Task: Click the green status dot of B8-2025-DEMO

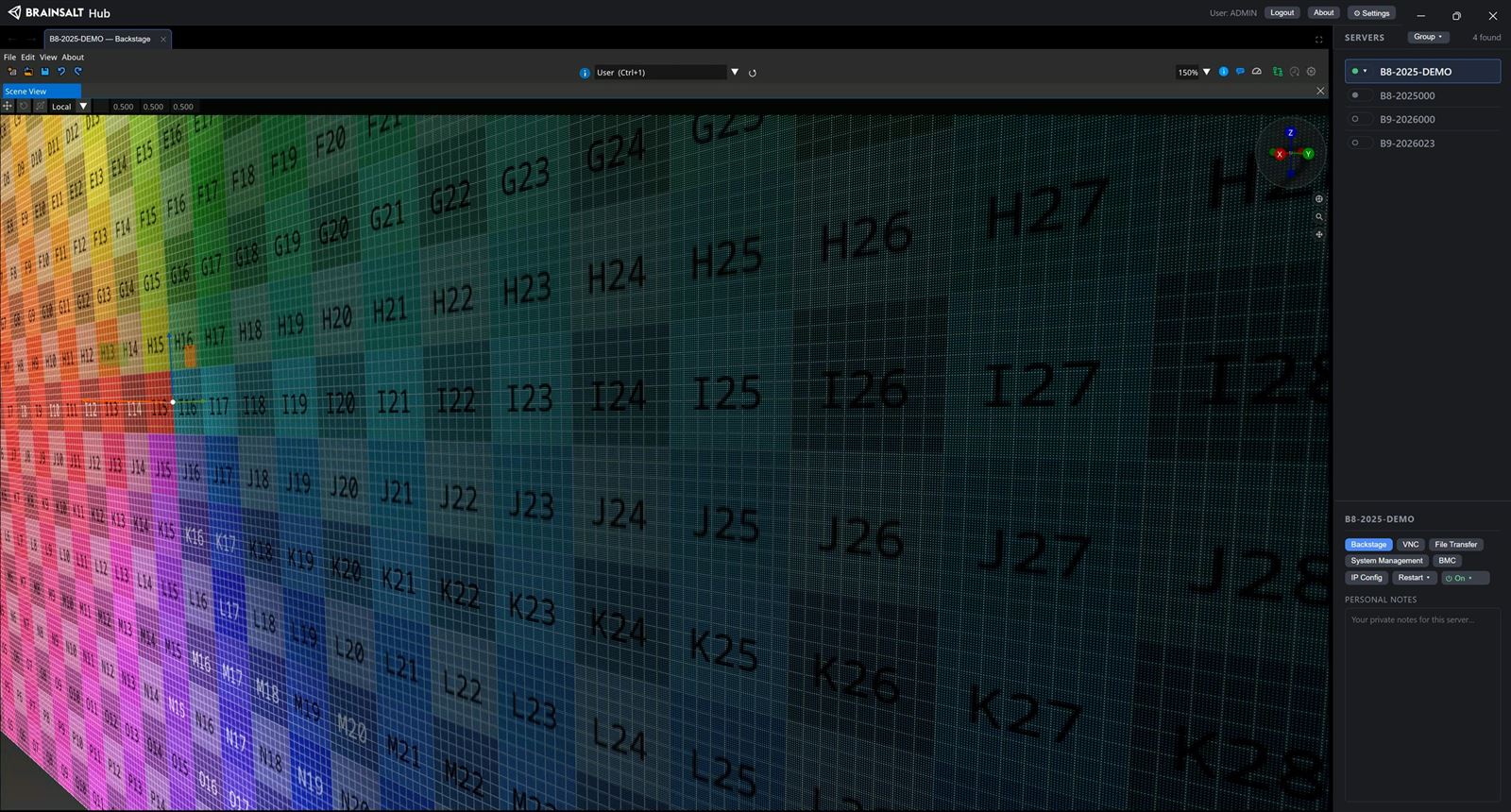Action: (1355, 71)
